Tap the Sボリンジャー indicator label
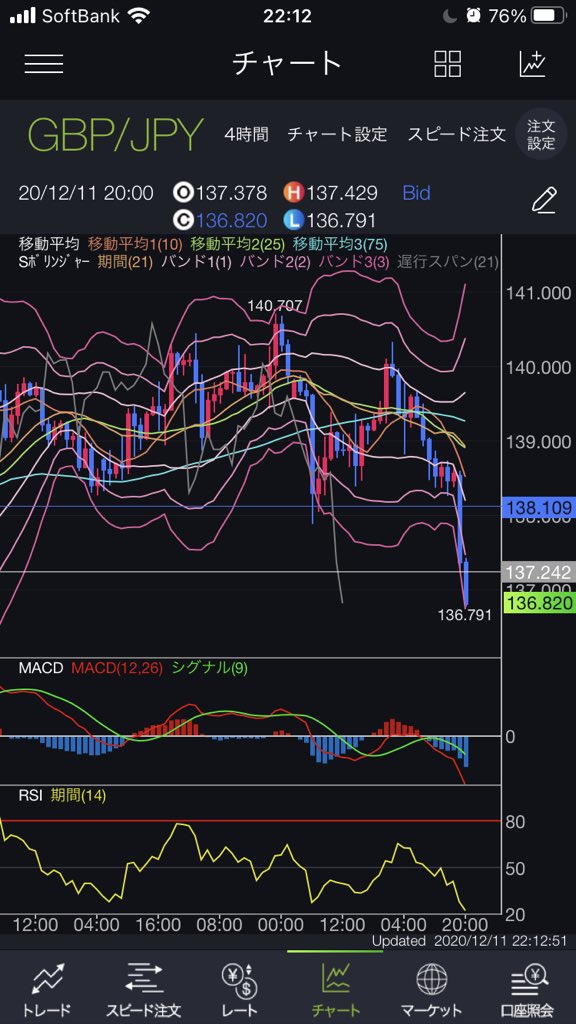This screenshot has width=576, height=1024. point(55,263)
